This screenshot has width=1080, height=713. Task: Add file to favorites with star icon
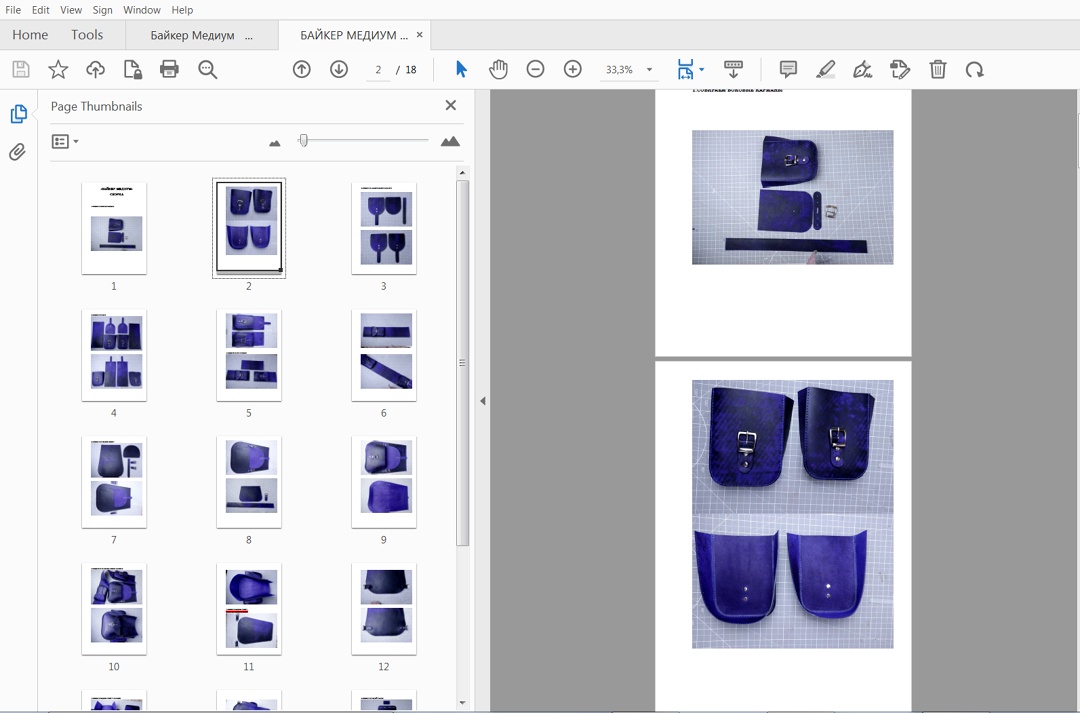click(x=58, y=69)
